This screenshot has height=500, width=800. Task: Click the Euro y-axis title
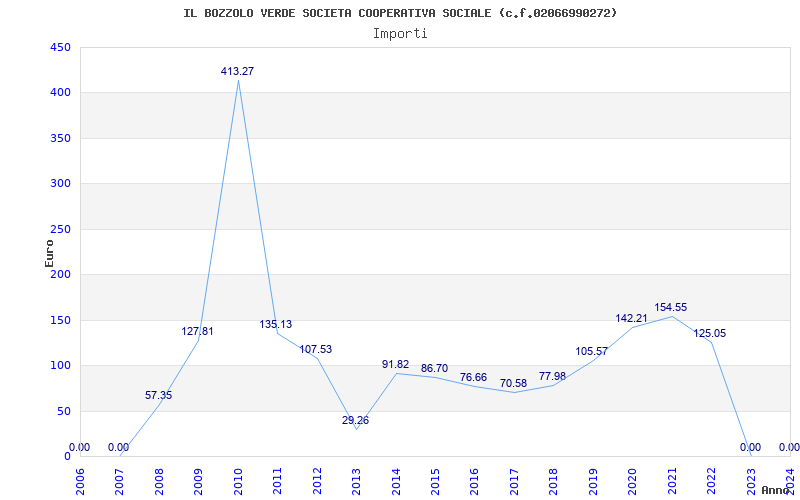click(49, 253)
